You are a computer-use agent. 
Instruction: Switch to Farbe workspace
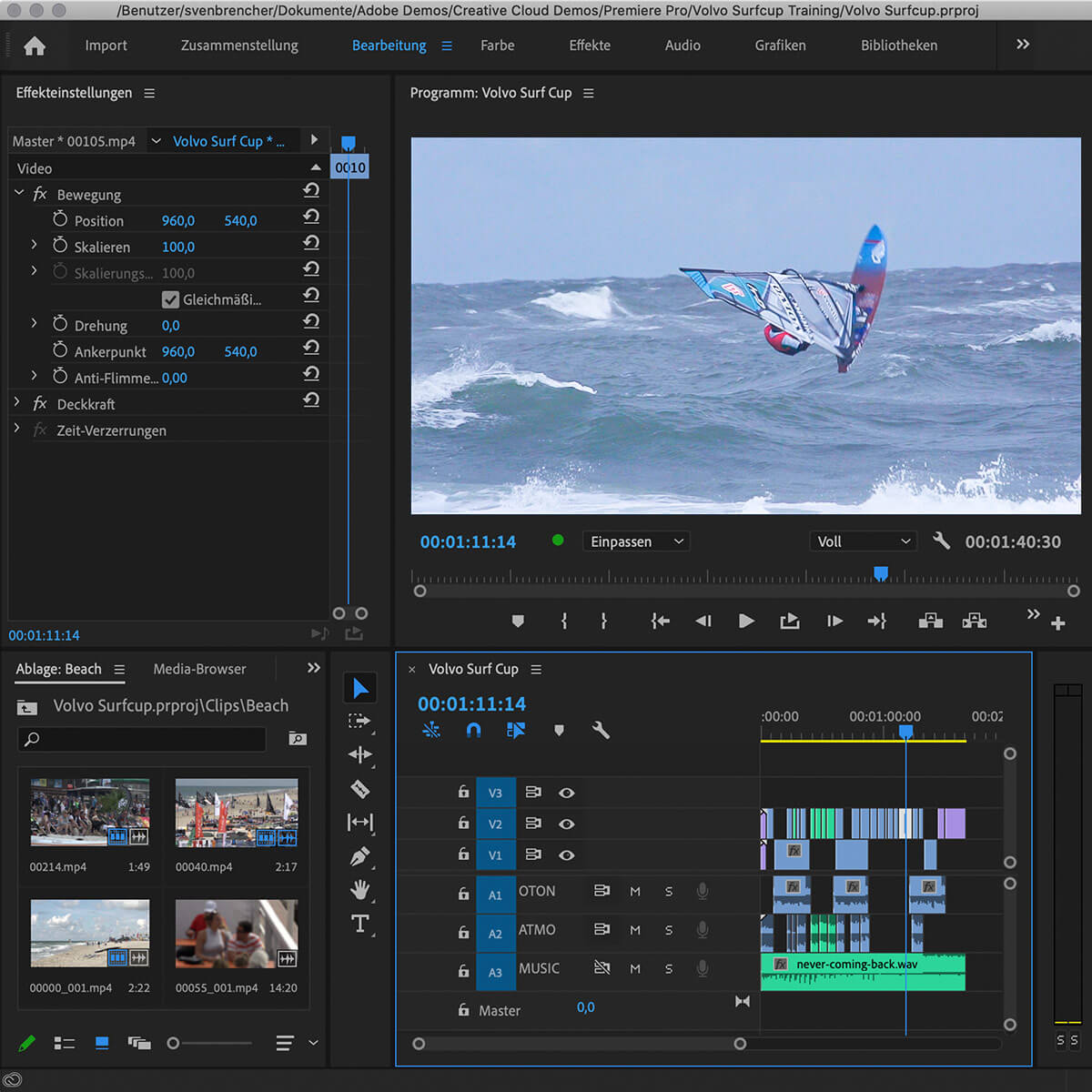pyautogui.click(x=498, y=45)
